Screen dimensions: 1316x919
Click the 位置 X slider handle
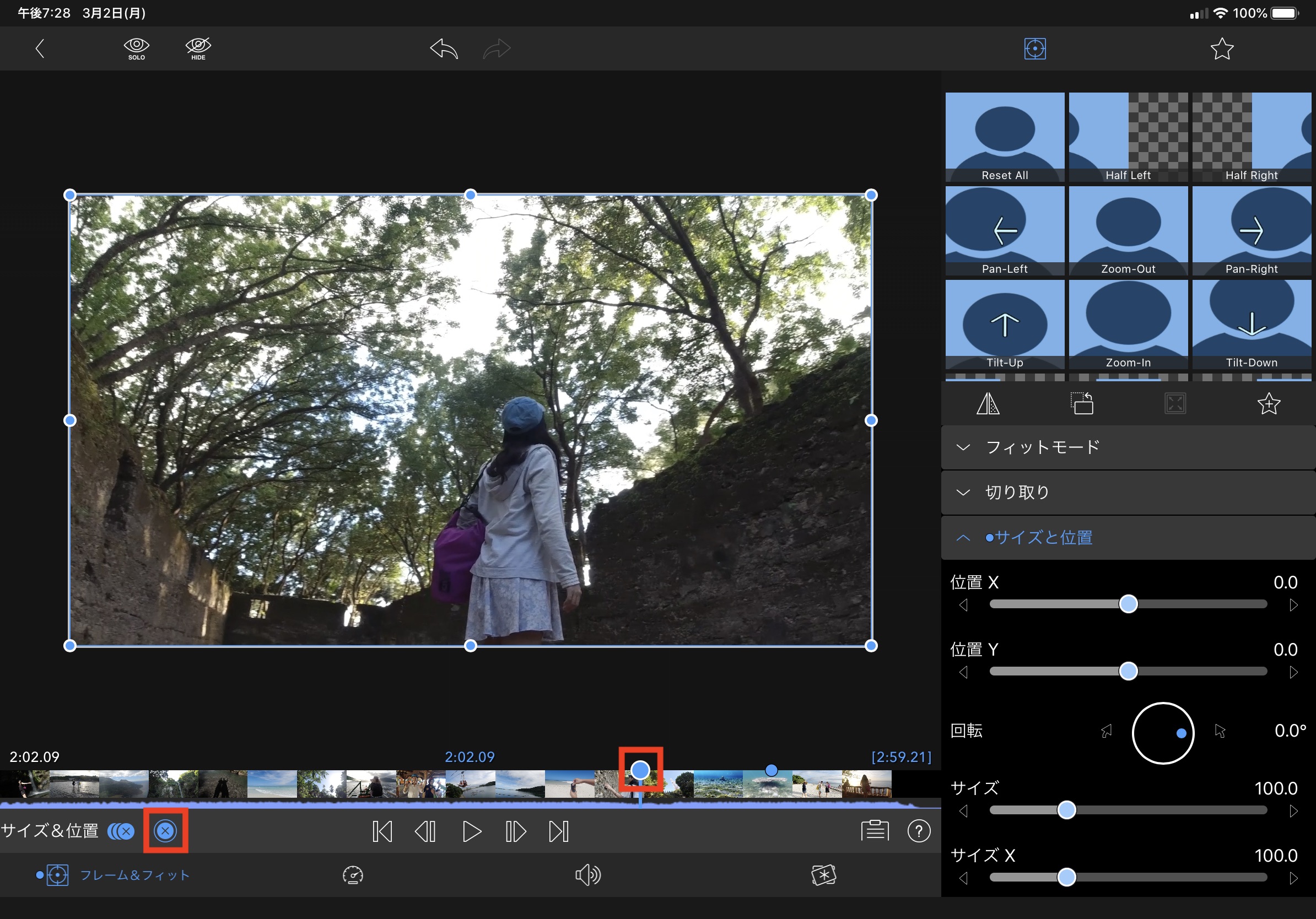coord(1128,604)
